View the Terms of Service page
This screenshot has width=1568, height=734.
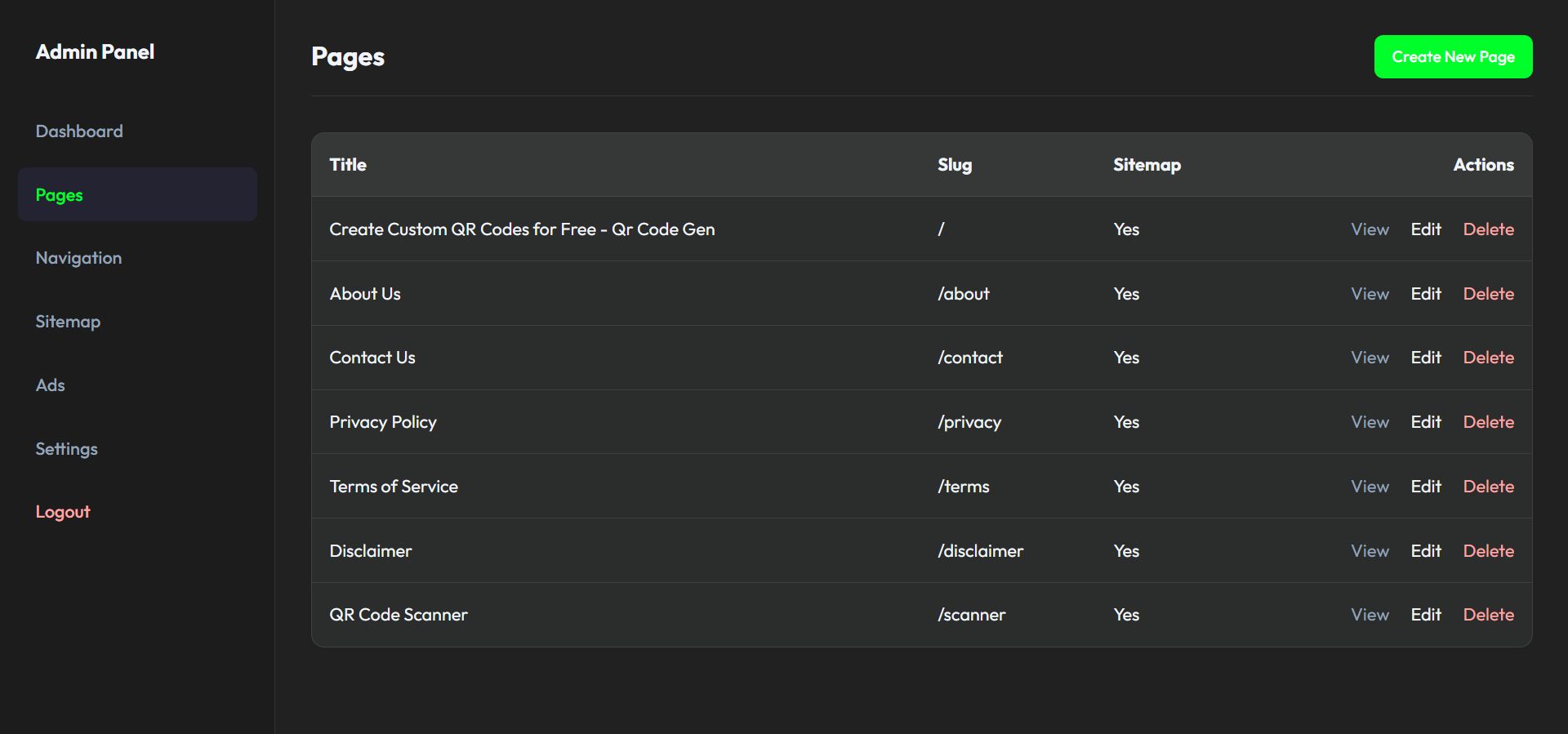pos(1370,487)
